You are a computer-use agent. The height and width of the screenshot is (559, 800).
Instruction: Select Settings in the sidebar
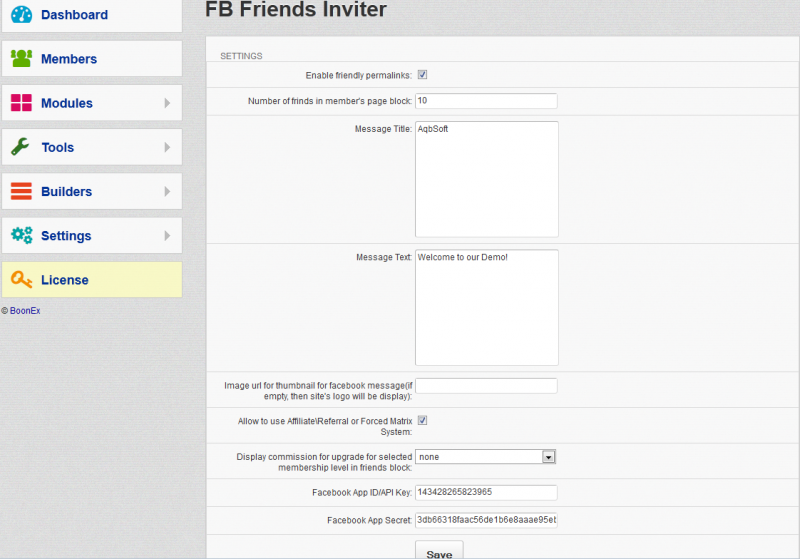coord(92,236)
